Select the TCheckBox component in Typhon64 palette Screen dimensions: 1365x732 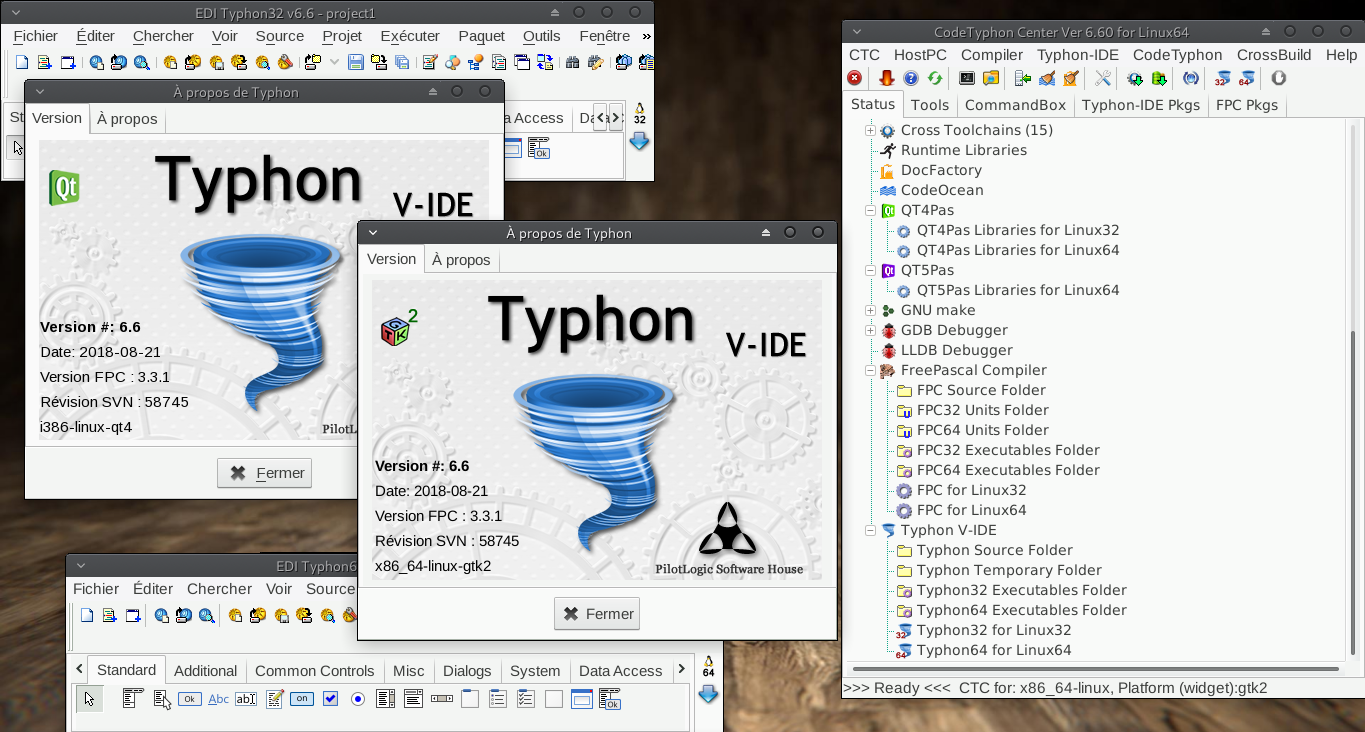click(330, 699)
